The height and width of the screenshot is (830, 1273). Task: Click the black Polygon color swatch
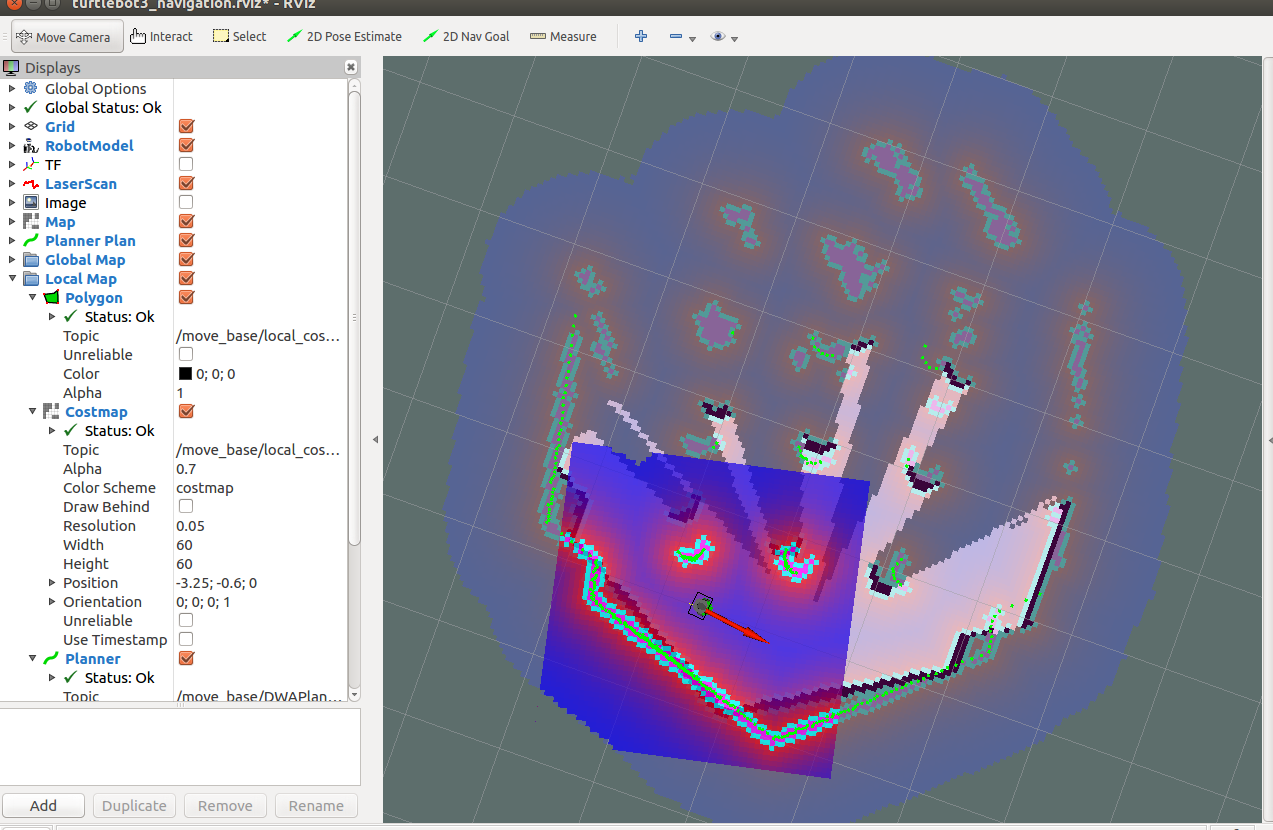click(185, 373)
